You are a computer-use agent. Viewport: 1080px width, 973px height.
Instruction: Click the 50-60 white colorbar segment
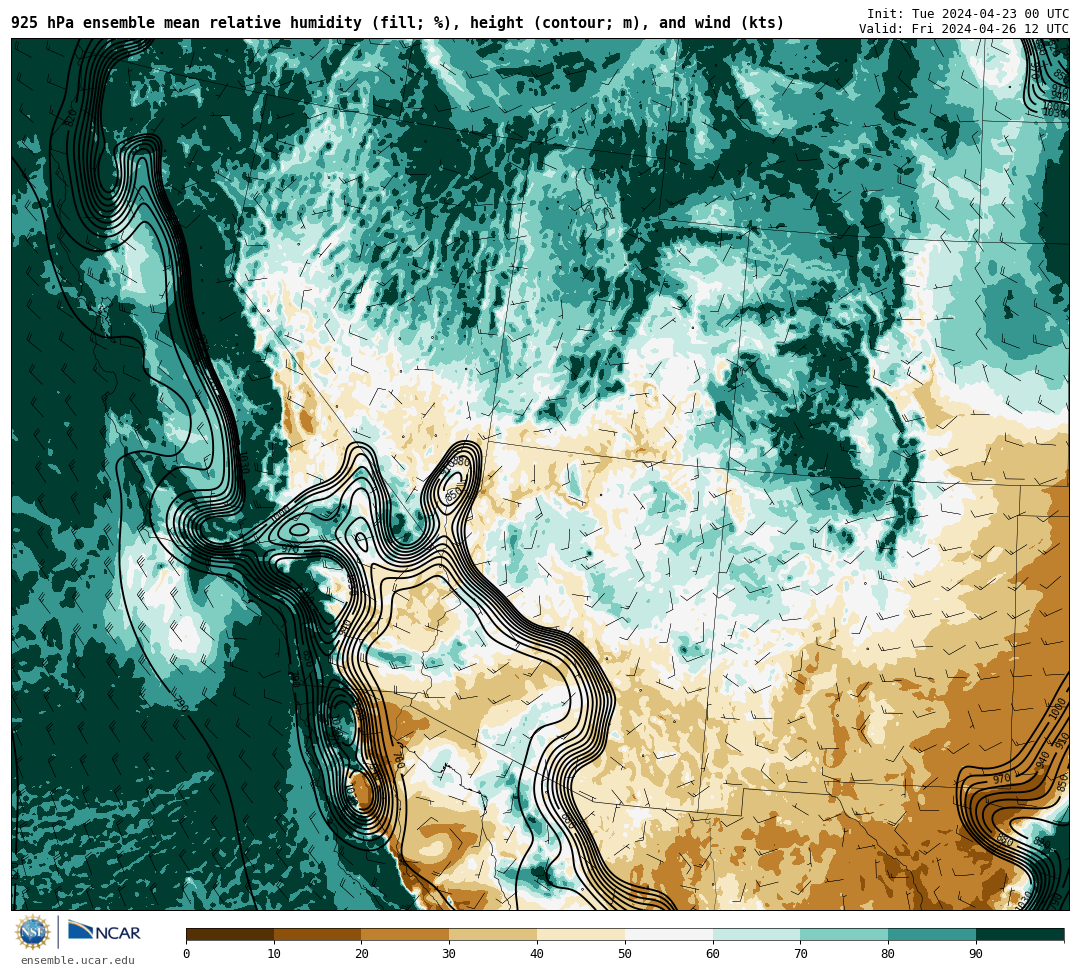[669, 934]
